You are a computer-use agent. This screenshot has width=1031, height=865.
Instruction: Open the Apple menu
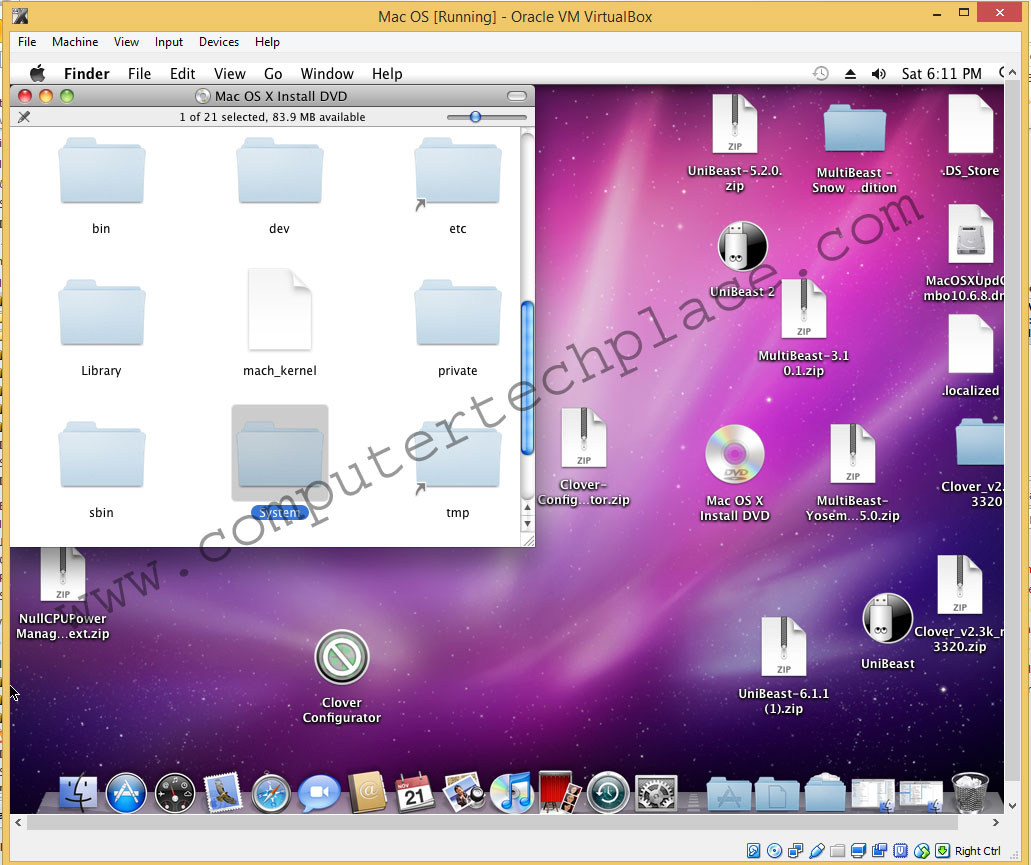click(37, 74)
